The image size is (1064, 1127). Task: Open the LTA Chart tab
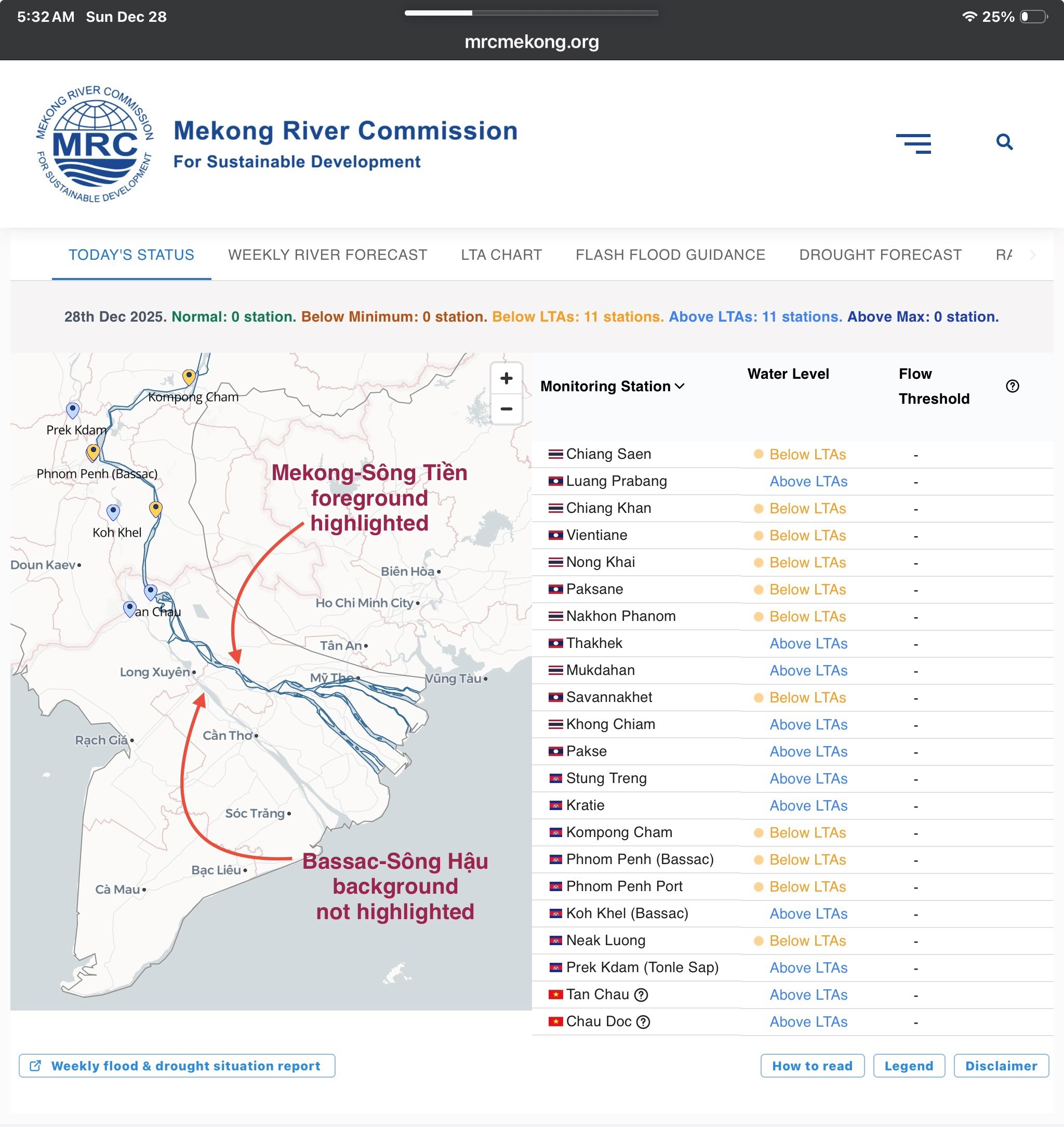501,255
